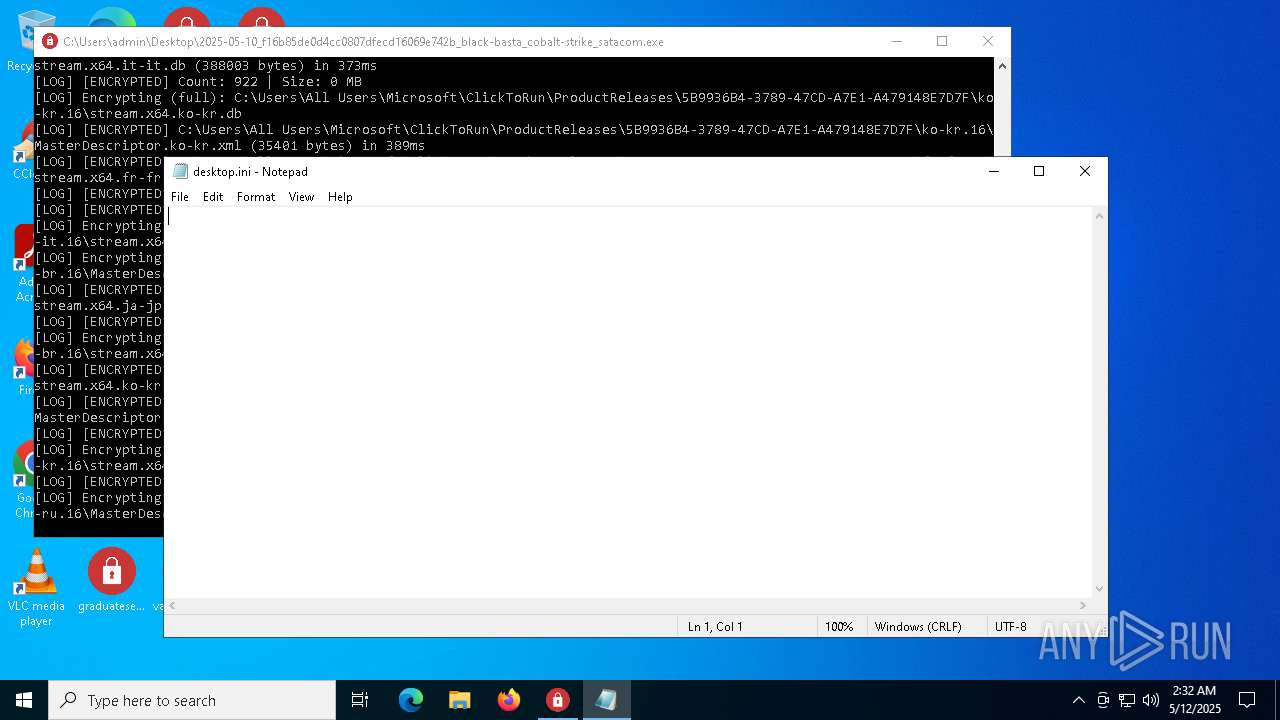This screenshot has width=1280, height=720.
Task: Open the graduatese... red lock desktop file
Action: pyautogui.click(x=111, y=580)
